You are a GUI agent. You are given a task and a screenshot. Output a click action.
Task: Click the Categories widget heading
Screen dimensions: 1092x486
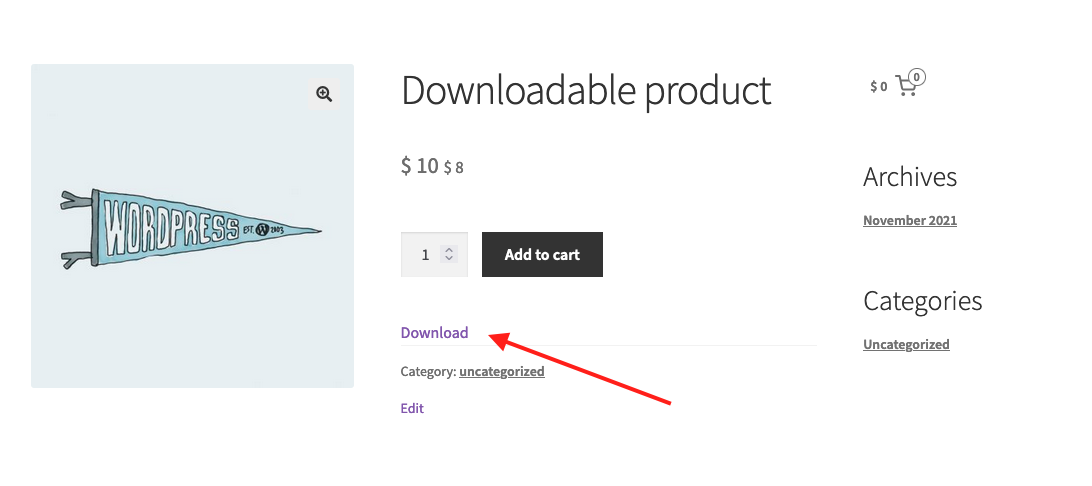(923, 301)
